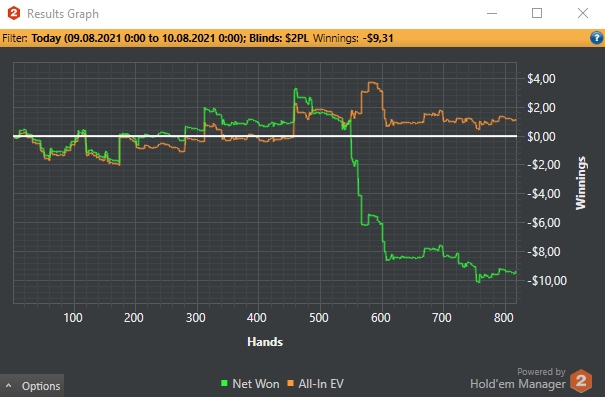The height and width of the screenshot is (397, 605).
Task: Click the Today date range filter text
Action: 138,38
